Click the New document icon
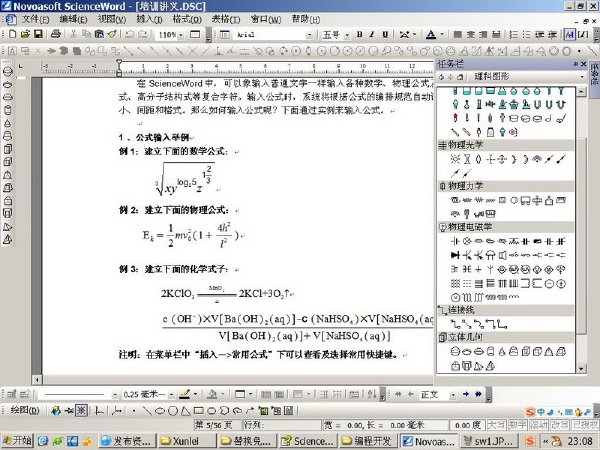600x450 pixels. pyautogui.click(x=12, y=34)
